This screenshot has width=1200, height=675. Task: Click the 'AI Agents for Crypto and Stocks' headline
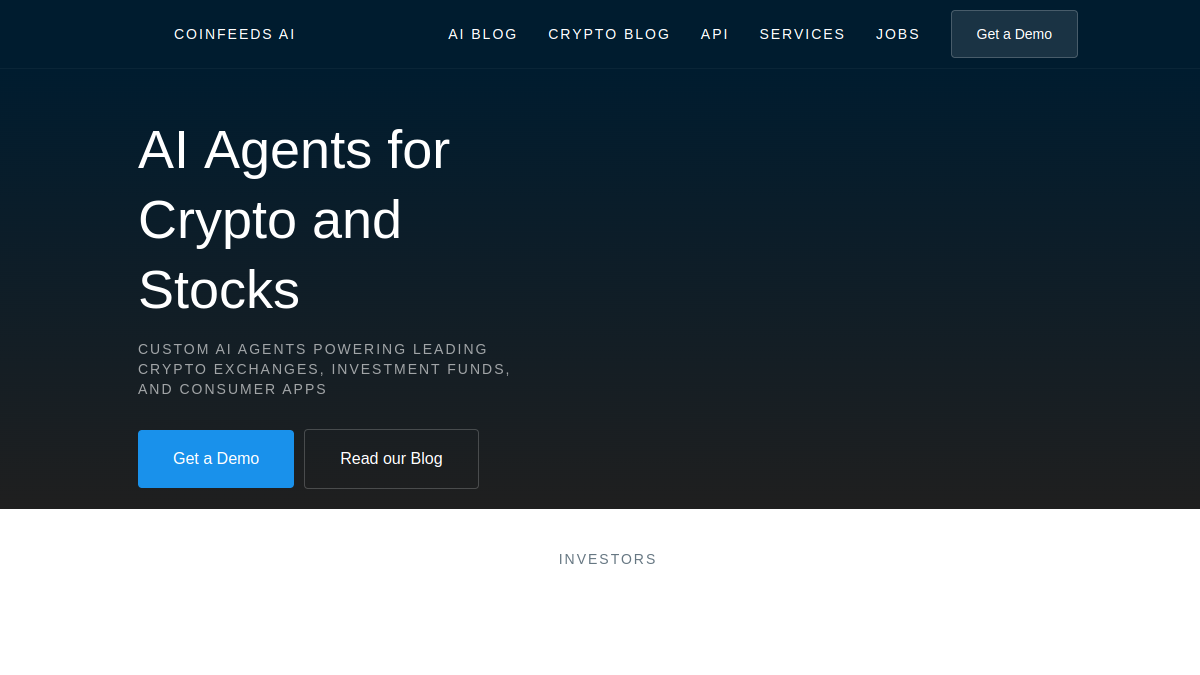[x=294, y=220]
